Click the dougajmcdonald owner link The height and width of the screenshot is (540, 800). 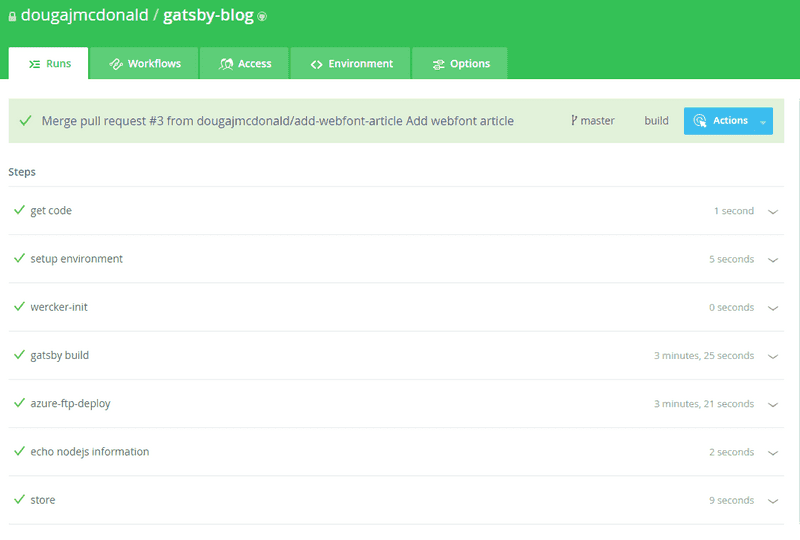[85, 15]
